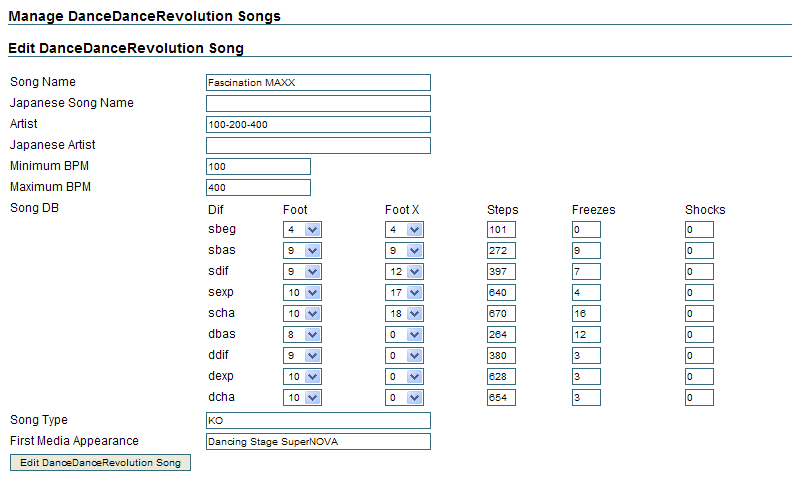This screenshot has width=800, height=479.
Task: Open the sexp Foot dropdown
Action: coord(302,292)
